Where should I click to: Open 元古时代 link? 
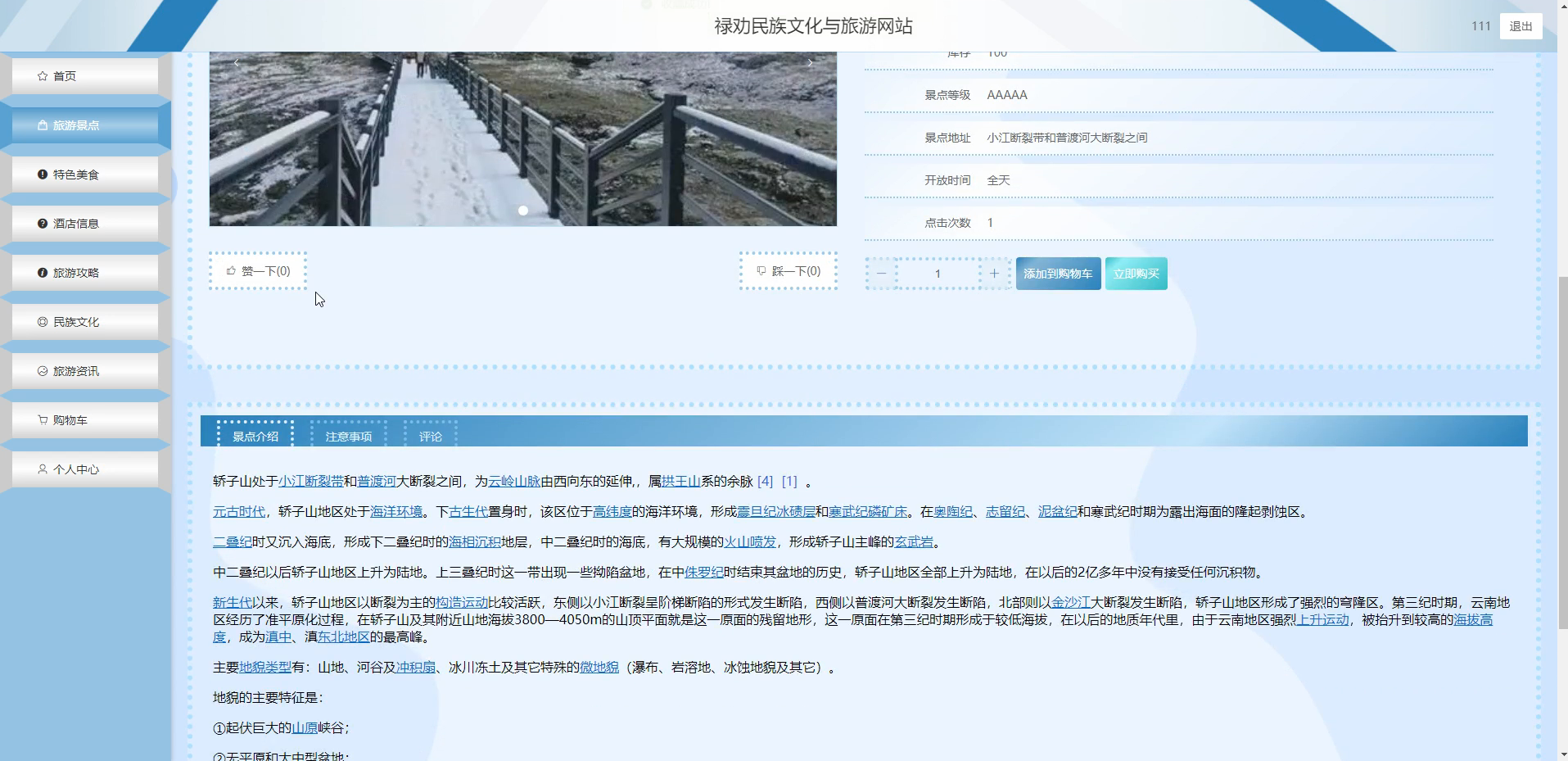(x=239, y=512)
